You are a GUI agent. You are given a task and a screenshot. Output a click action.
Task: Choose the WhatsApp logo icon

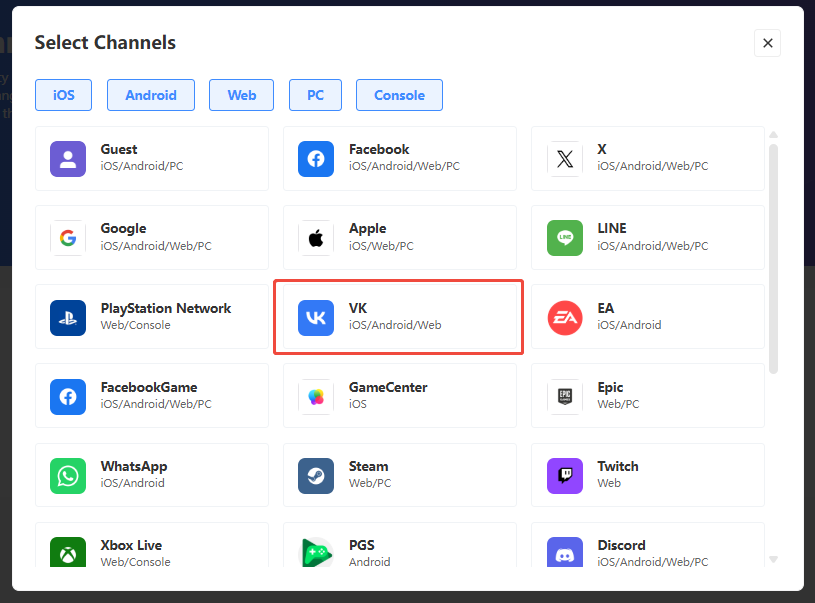click(68, 475)
